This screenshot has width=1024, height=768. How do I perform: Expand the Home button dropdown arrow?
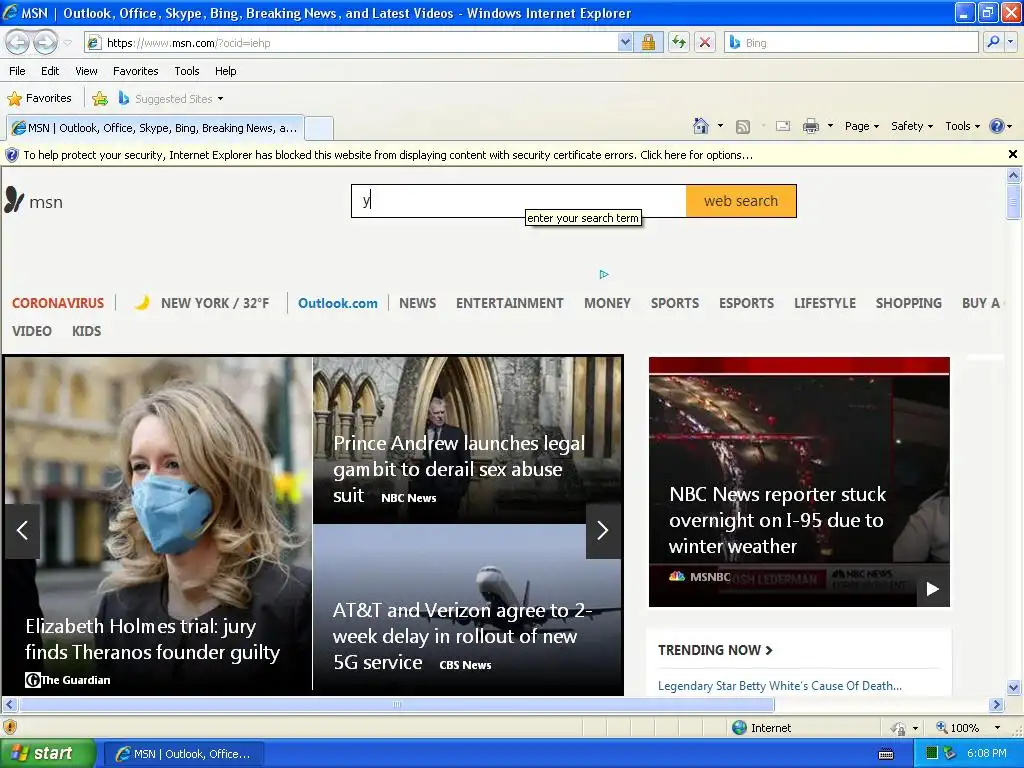(x=720, y=126)
